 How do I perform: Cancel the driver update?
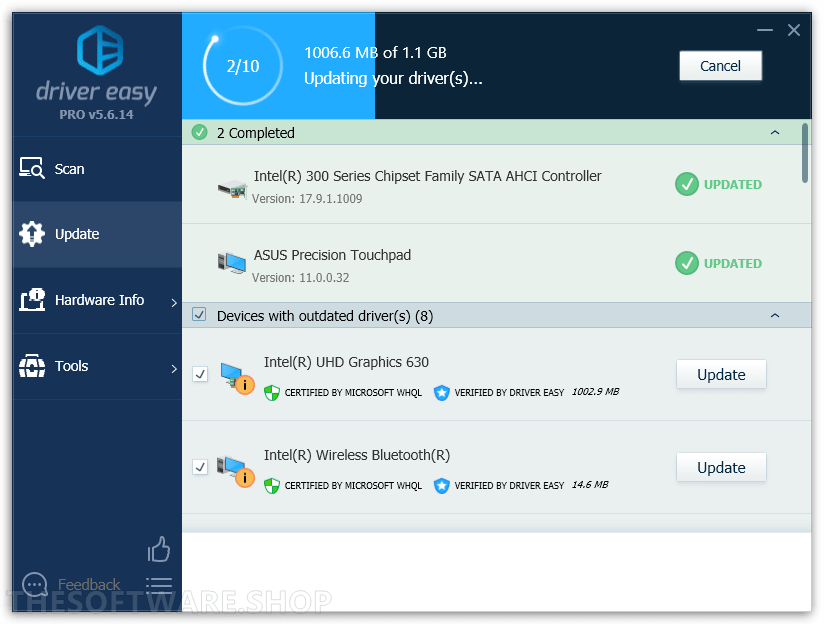(720, 66)
